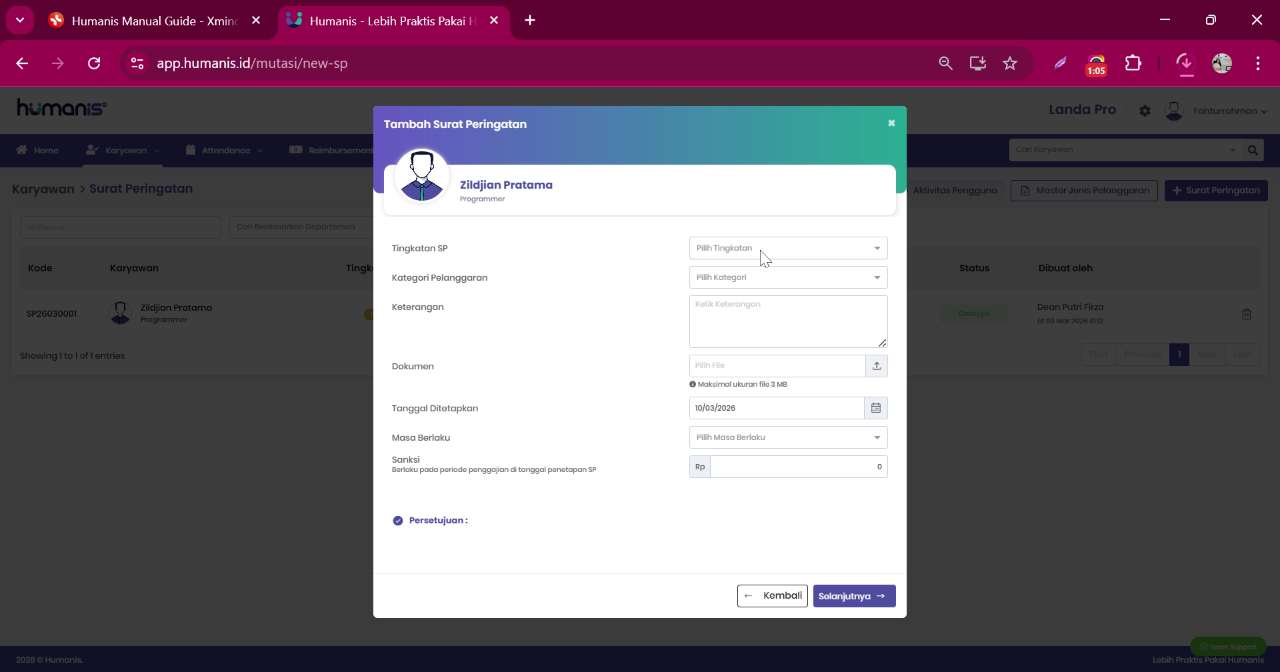This screenshot has width=1280, height=672.
Task: Open the Extensions puzzle icon
Action: coord(1133,63)
